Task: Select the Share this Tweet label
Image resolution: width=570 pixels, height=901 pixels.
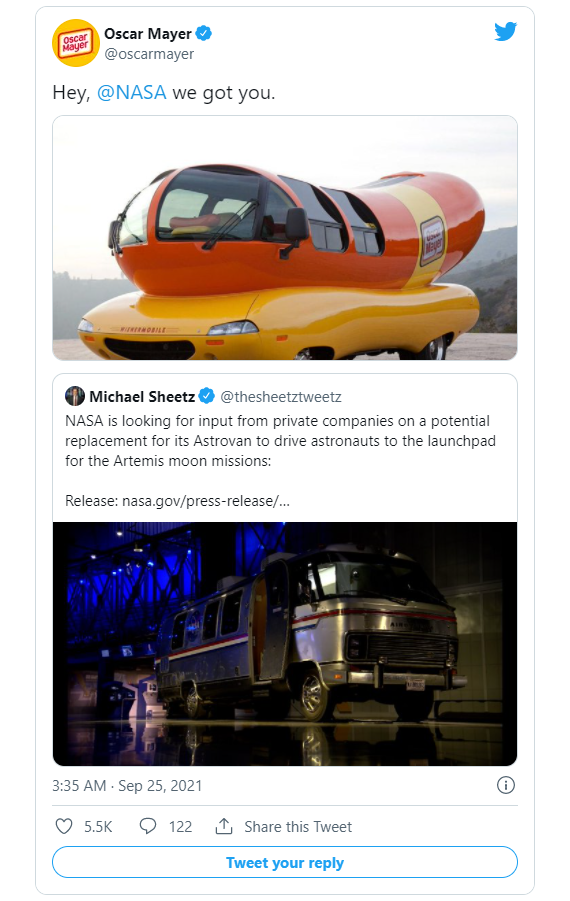Action: coord(298,827)
